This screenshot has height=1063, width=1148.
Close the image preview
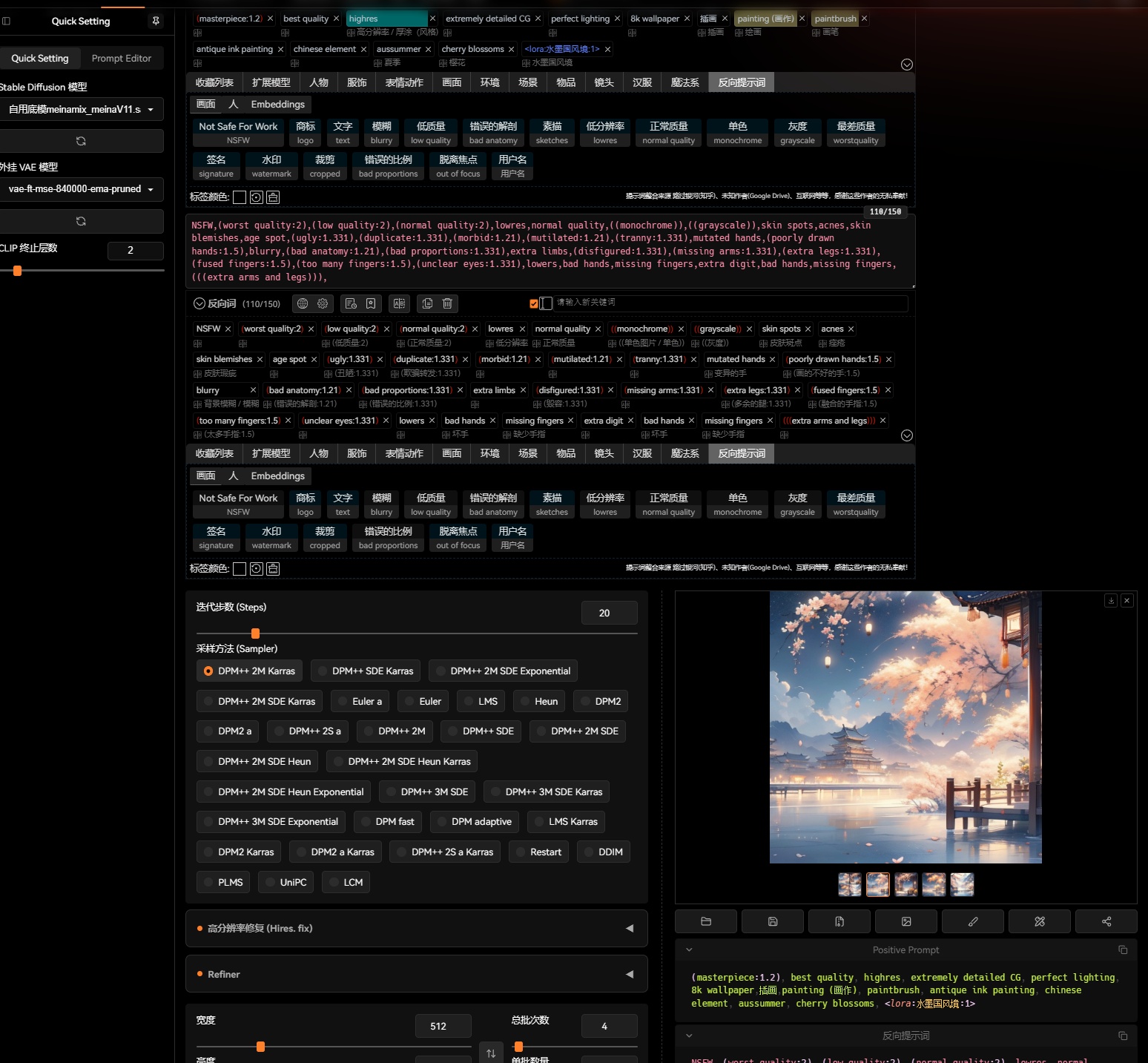click(1127, 600)
